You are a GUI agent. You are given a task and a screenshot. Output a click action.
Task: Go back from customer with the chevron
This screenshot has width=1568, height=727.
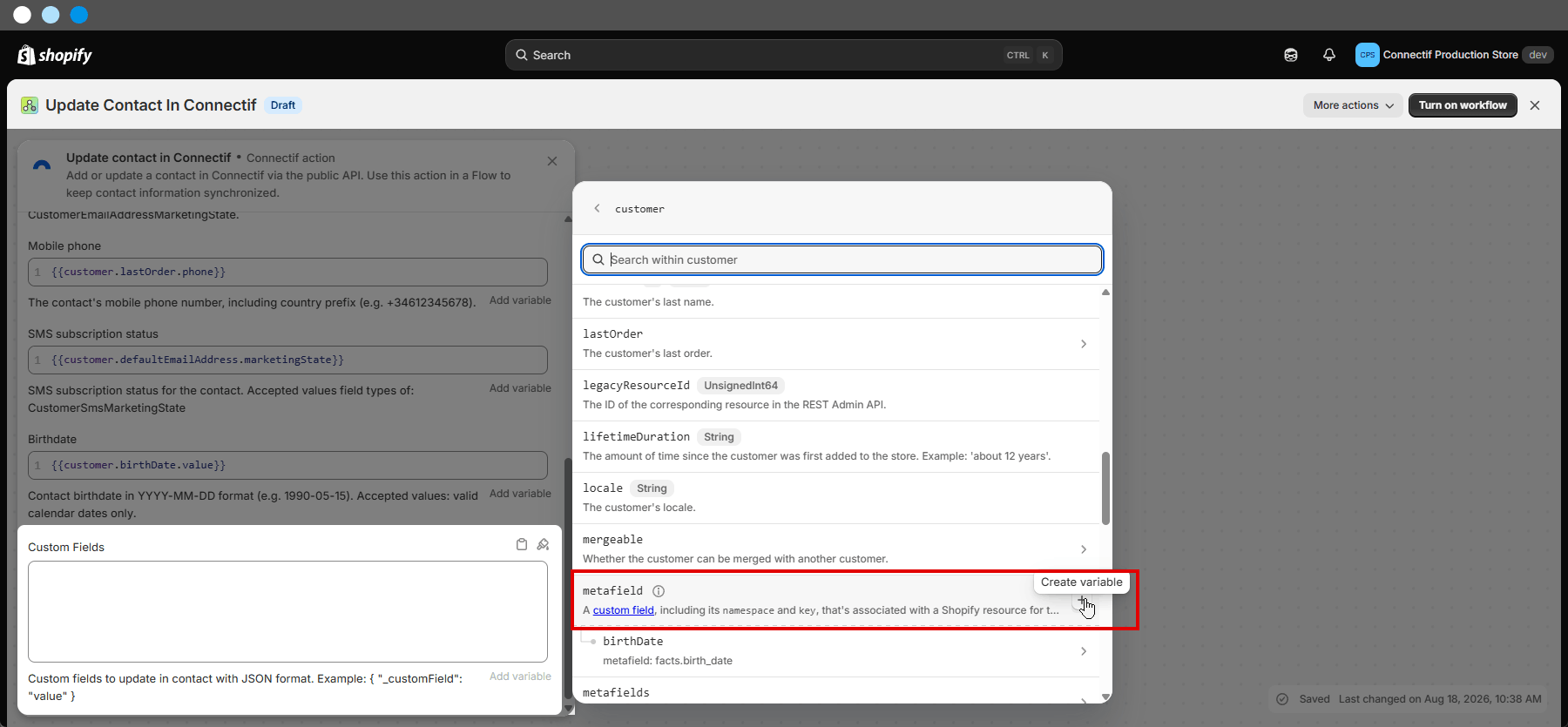[x=597, y=208]
